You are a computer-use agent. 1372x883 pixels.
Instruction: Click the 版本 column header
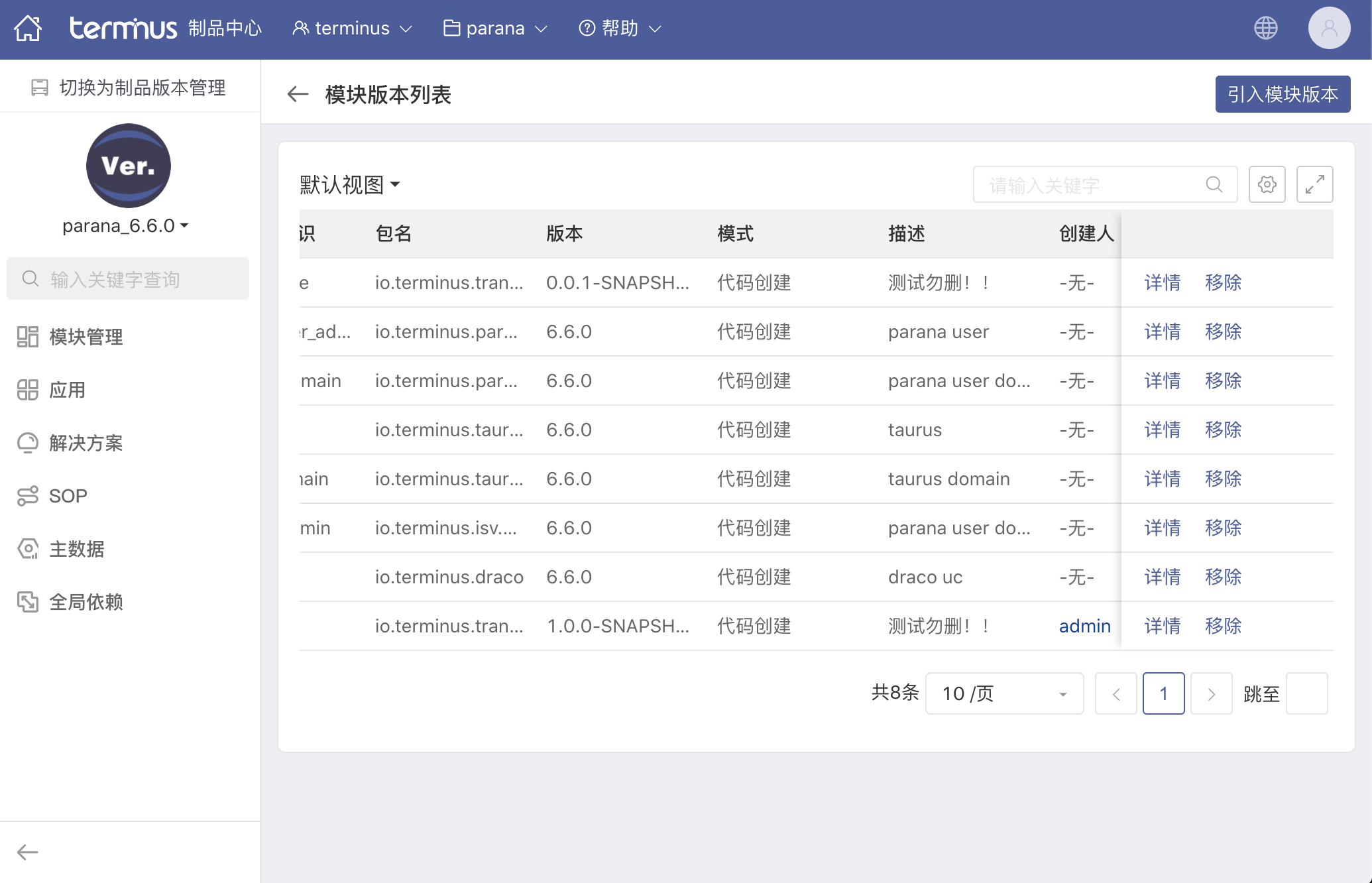tap(565, 233)
